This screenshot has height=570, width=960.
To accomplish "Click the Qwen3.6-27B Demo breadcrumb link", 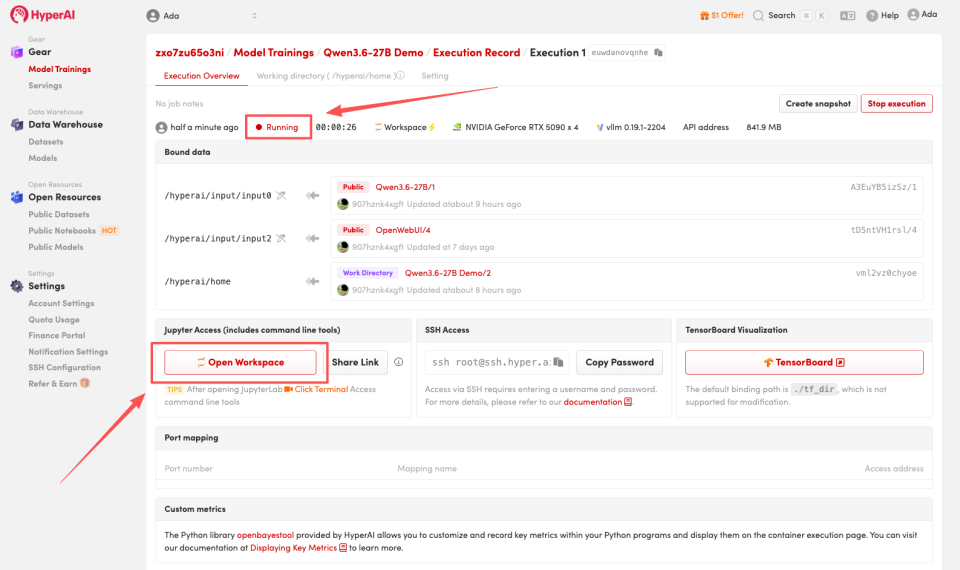I will click(373, 53).
